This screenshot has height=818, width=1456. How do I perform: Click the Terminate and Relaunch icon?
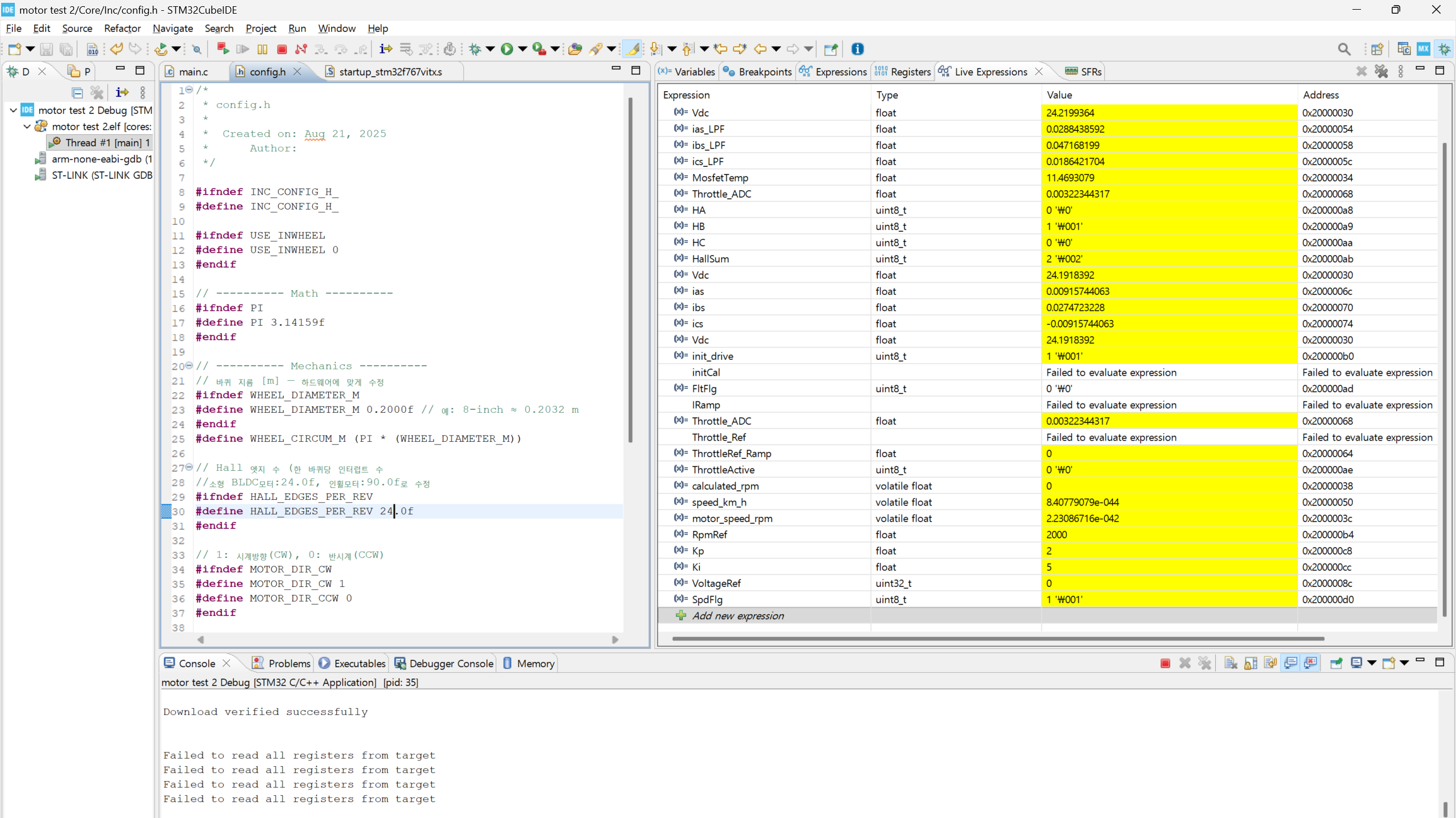(222, 50)
